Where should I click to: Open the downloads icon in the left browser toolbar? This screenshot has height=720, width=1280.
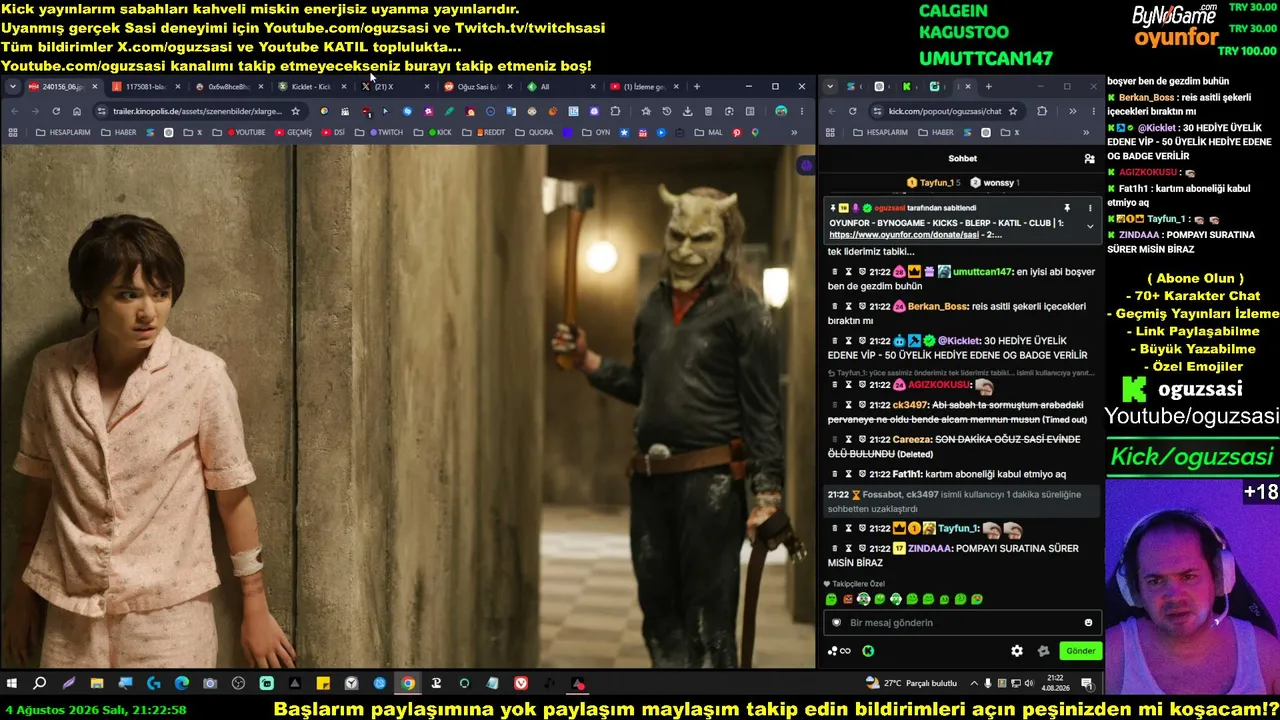(x=687, y=111)
